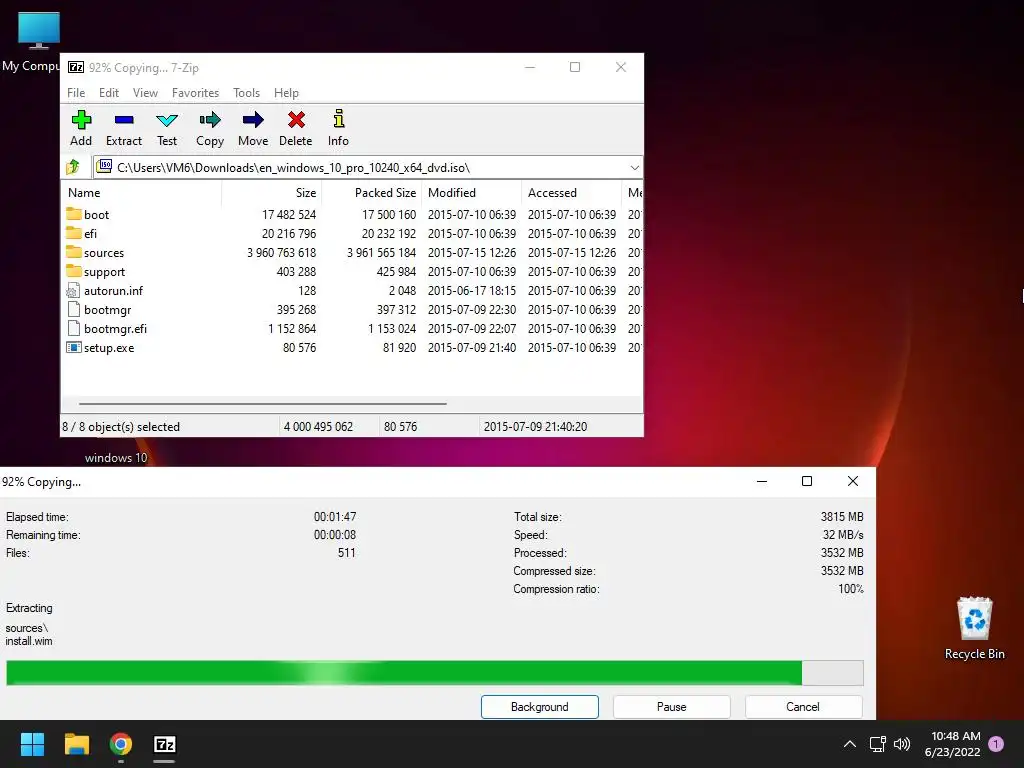Select the Copy toolbar icon
This screenshot has height=768, width=1024.
pyautogui.click(x=210, y=120)
